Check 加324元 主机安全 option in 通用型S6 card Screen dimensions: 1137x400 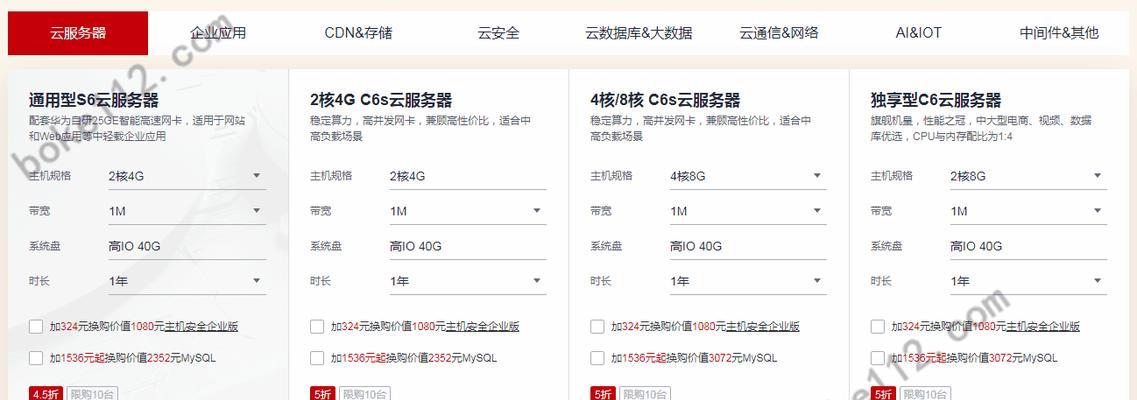[x=36, y=327]
